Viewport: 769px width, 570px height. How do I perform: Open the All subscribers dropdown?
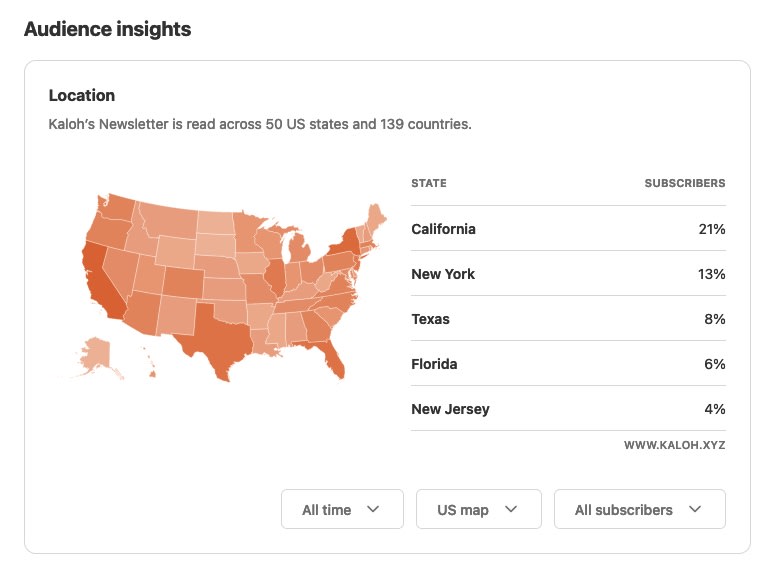pos(640,509)
